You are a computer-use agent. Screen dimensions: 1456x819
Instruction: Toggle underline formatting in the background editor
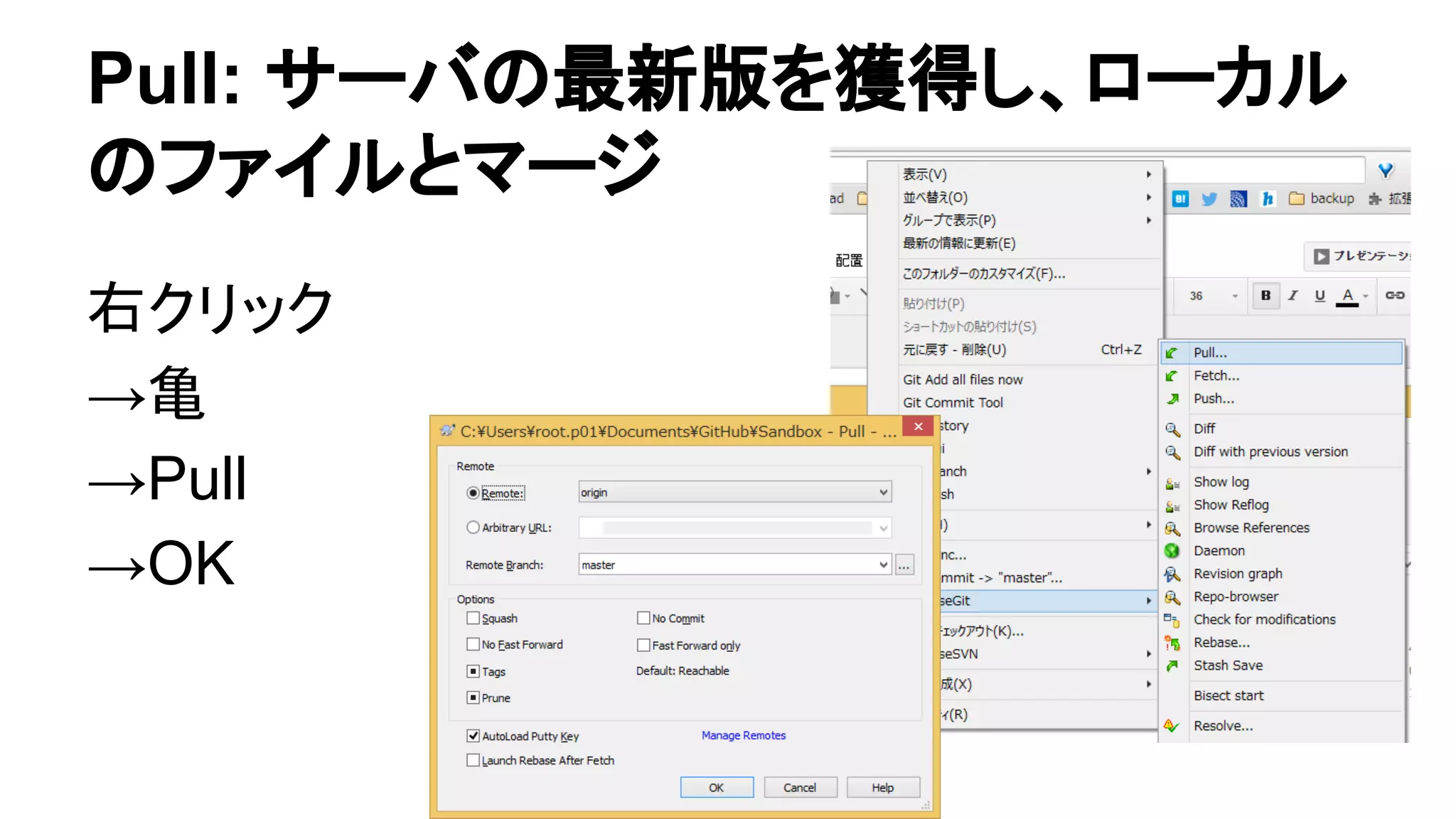coord(1319,295)
